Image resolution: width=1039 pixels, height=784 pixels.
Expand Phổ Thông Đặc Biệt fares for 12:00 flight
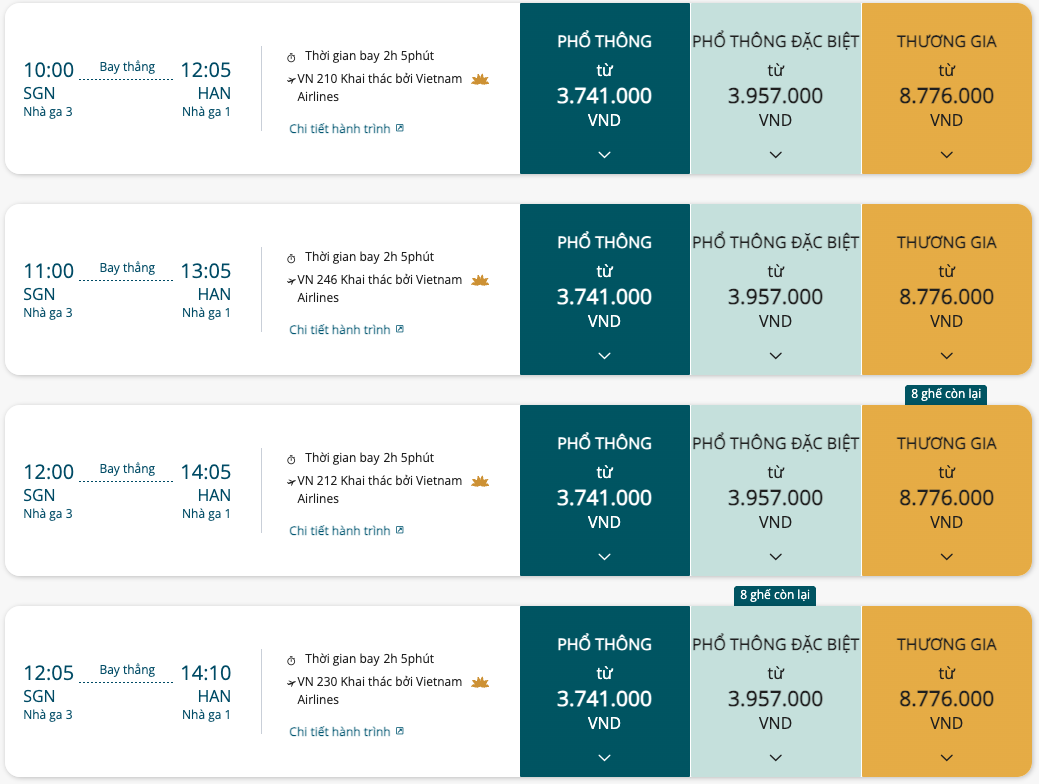point(775,557)
